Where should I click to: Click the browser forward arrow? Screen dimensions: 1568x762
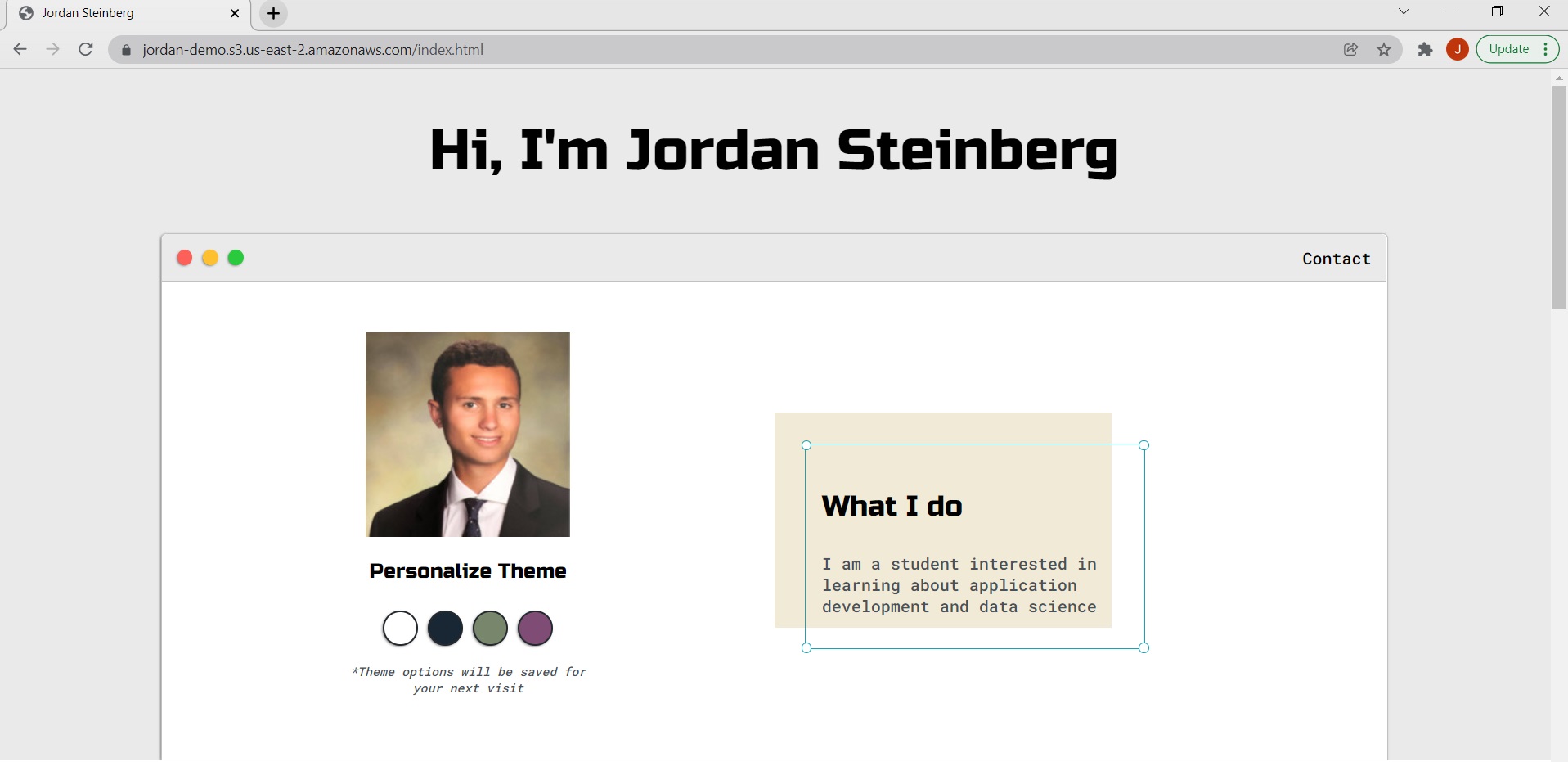pos(53,49)
